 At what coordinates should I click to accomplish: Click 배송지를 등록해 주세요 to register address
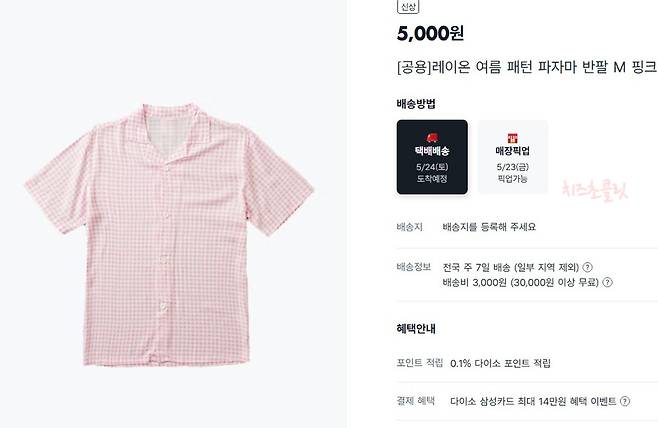(x=489, y=227)
